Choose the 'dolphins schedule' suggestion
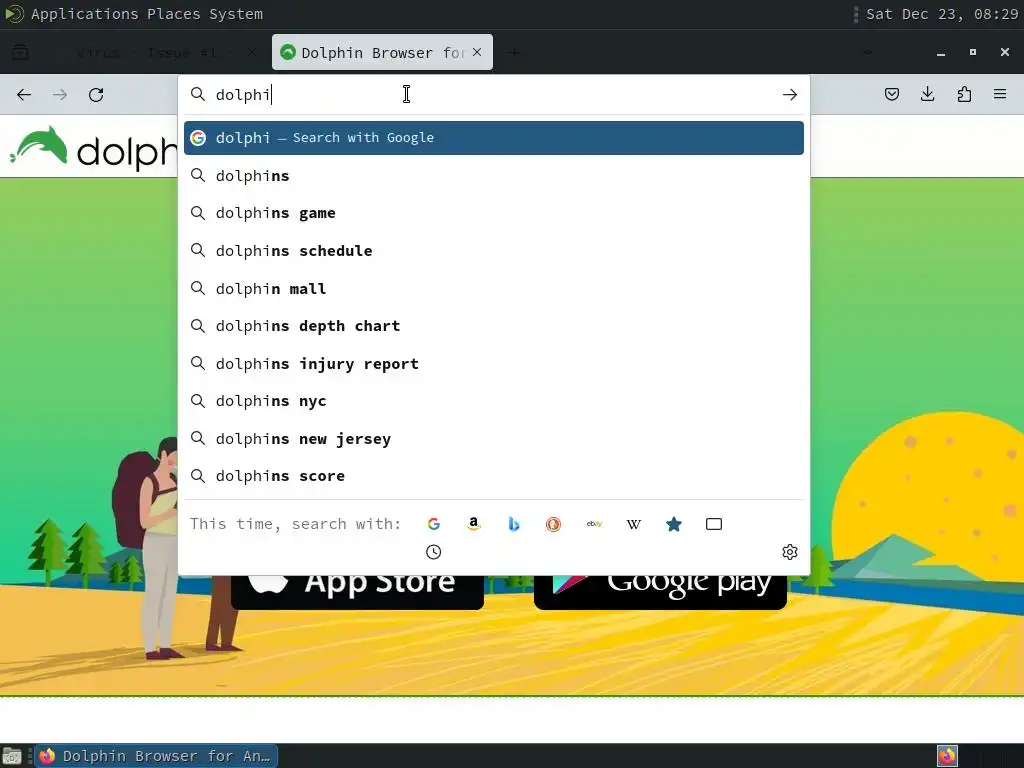1024x768 pixels. (x=494, y=251)
